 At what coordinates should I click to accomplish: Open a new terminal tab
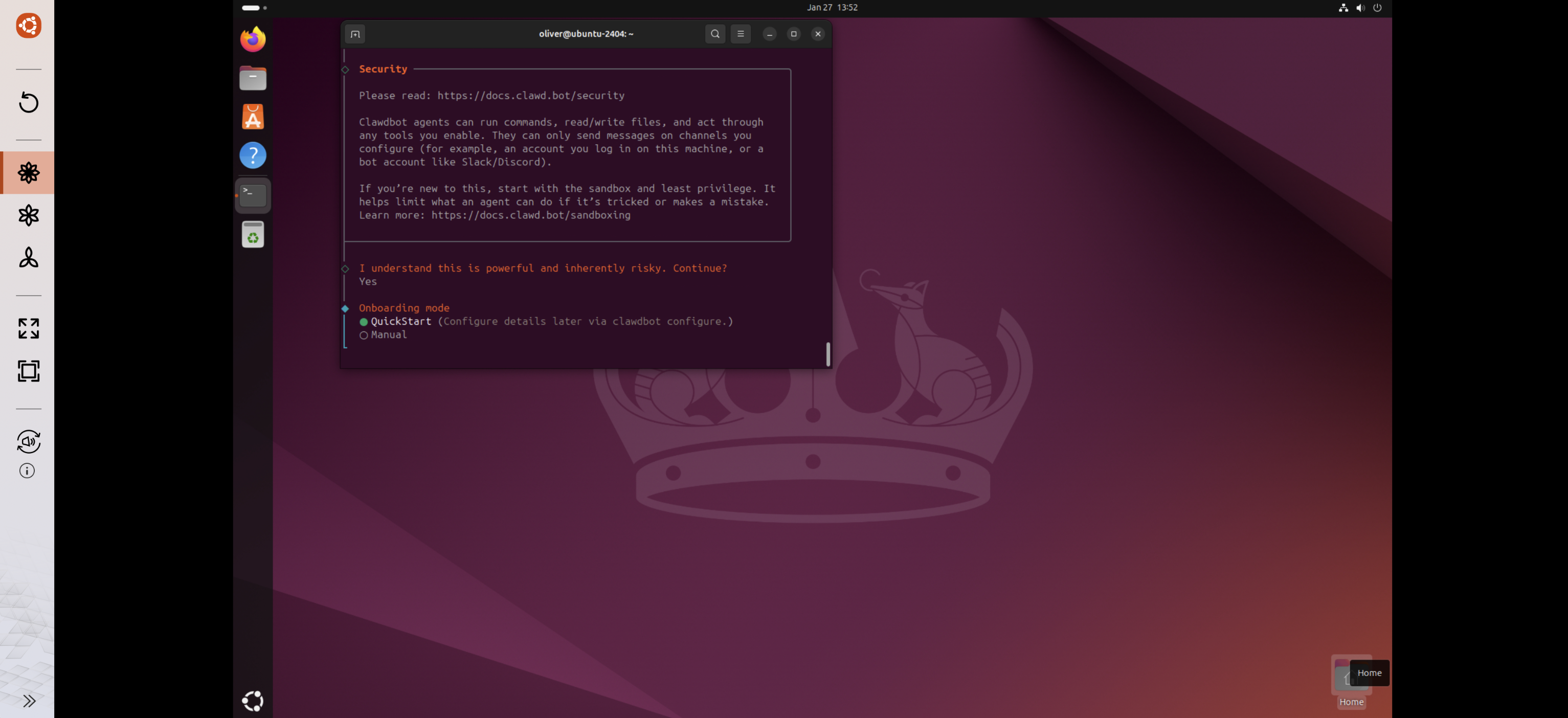coord(355,34)
